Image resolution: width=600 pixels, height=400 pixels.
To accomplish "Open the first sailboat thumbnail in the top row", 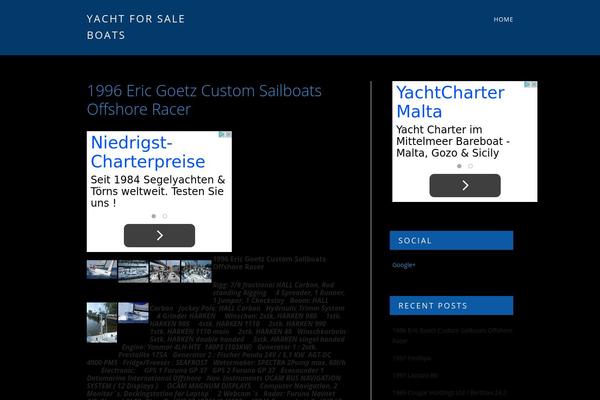I will 102,269.
